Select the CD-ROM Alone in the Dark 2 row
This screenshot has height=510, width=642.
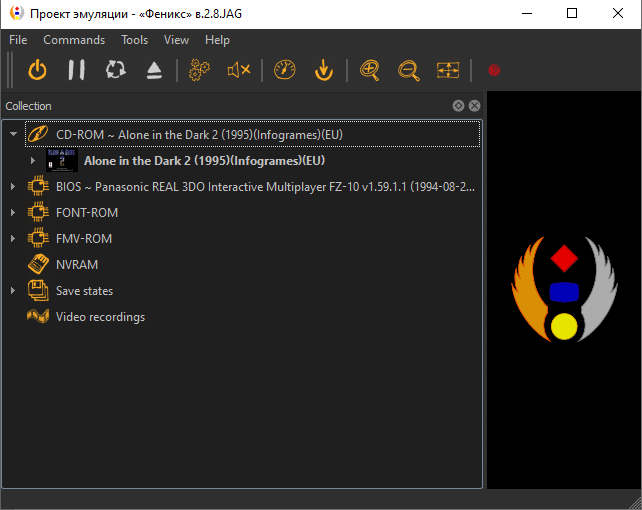tap(253, 134)
